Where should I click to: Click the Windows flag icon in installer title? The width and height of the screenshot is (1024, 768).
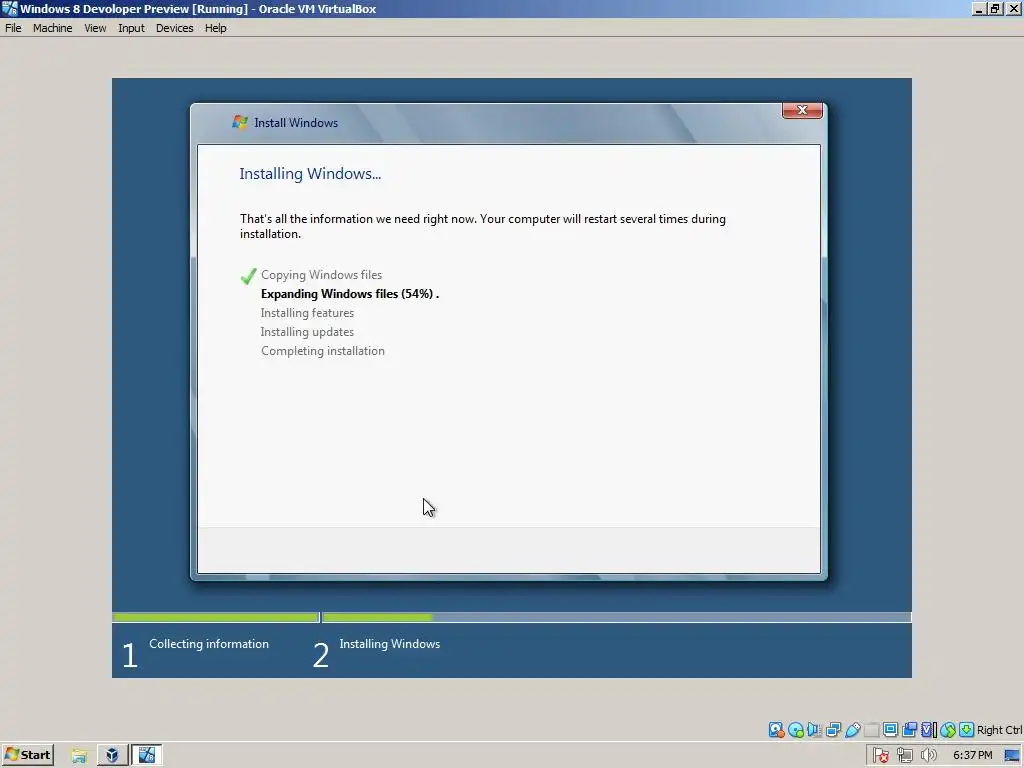pos(240,122)
